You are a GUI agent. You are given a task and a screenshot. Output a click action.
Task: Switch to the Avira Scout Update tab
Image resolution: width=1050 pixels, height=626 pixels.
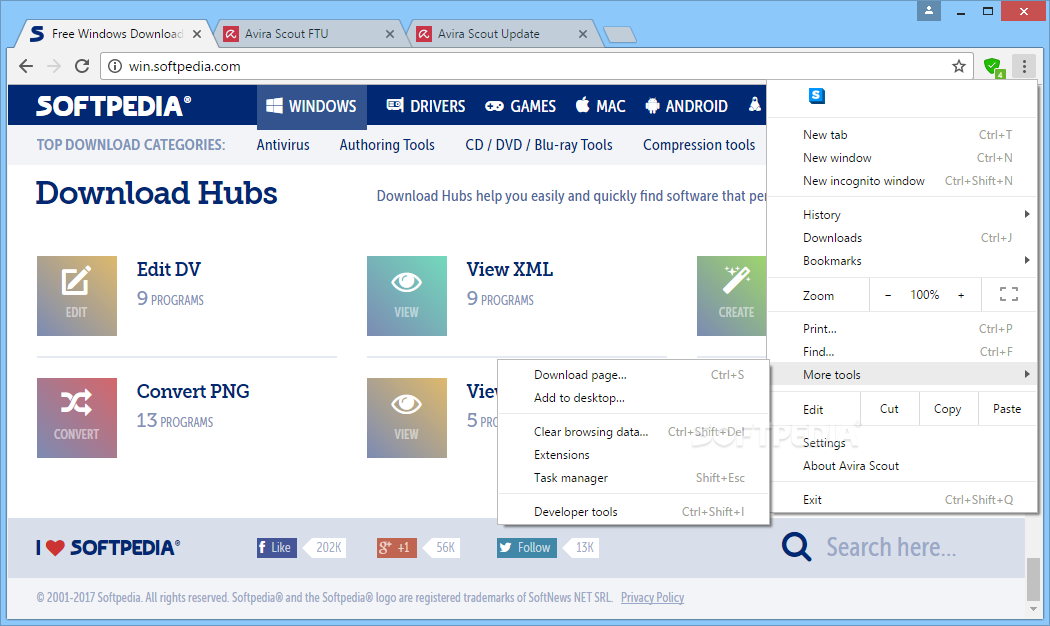click(x=501, y=34)
